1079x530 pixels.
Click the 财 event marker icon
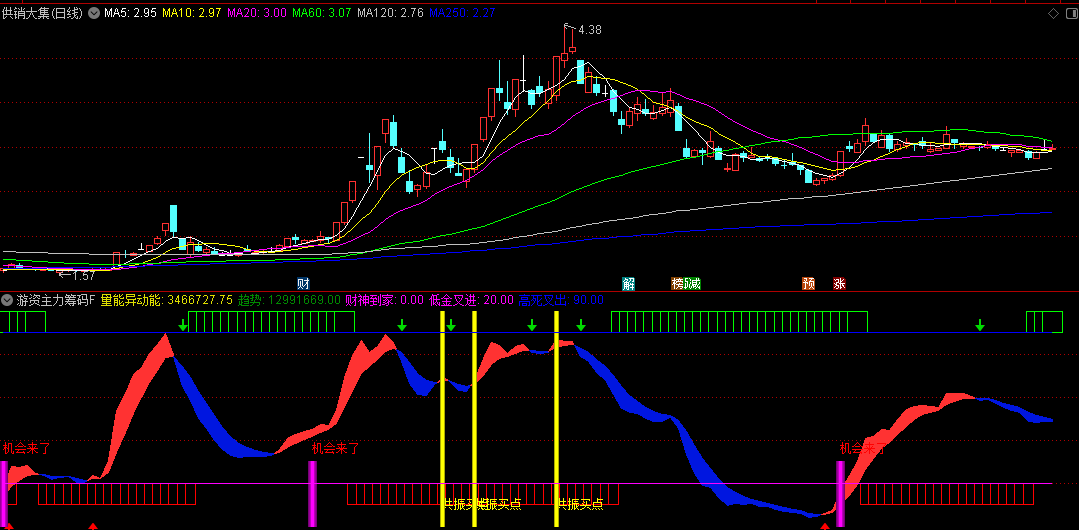(x=303, y=283)
